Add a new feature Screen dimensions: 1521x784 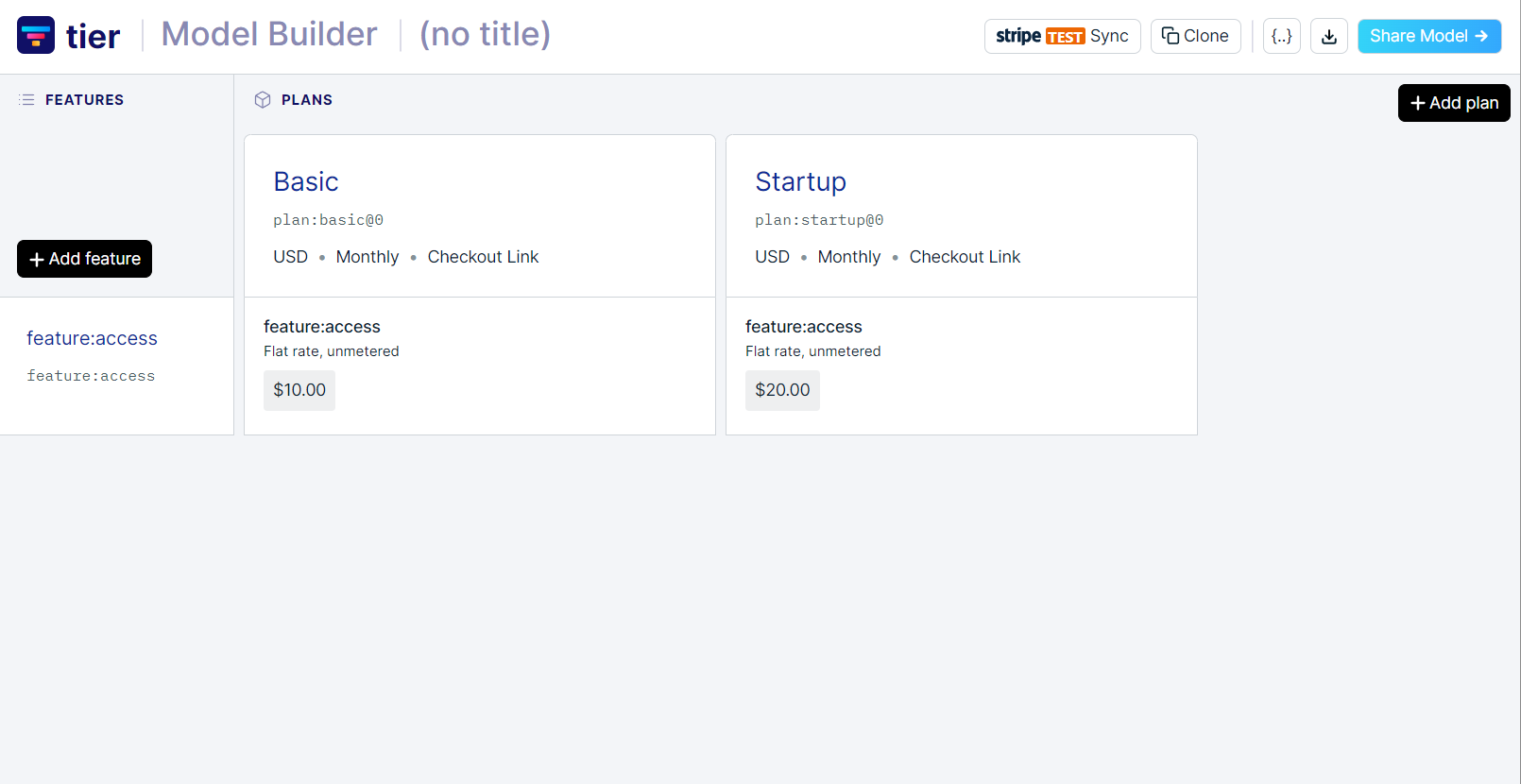pyautogui.click(x=84, y=259)
